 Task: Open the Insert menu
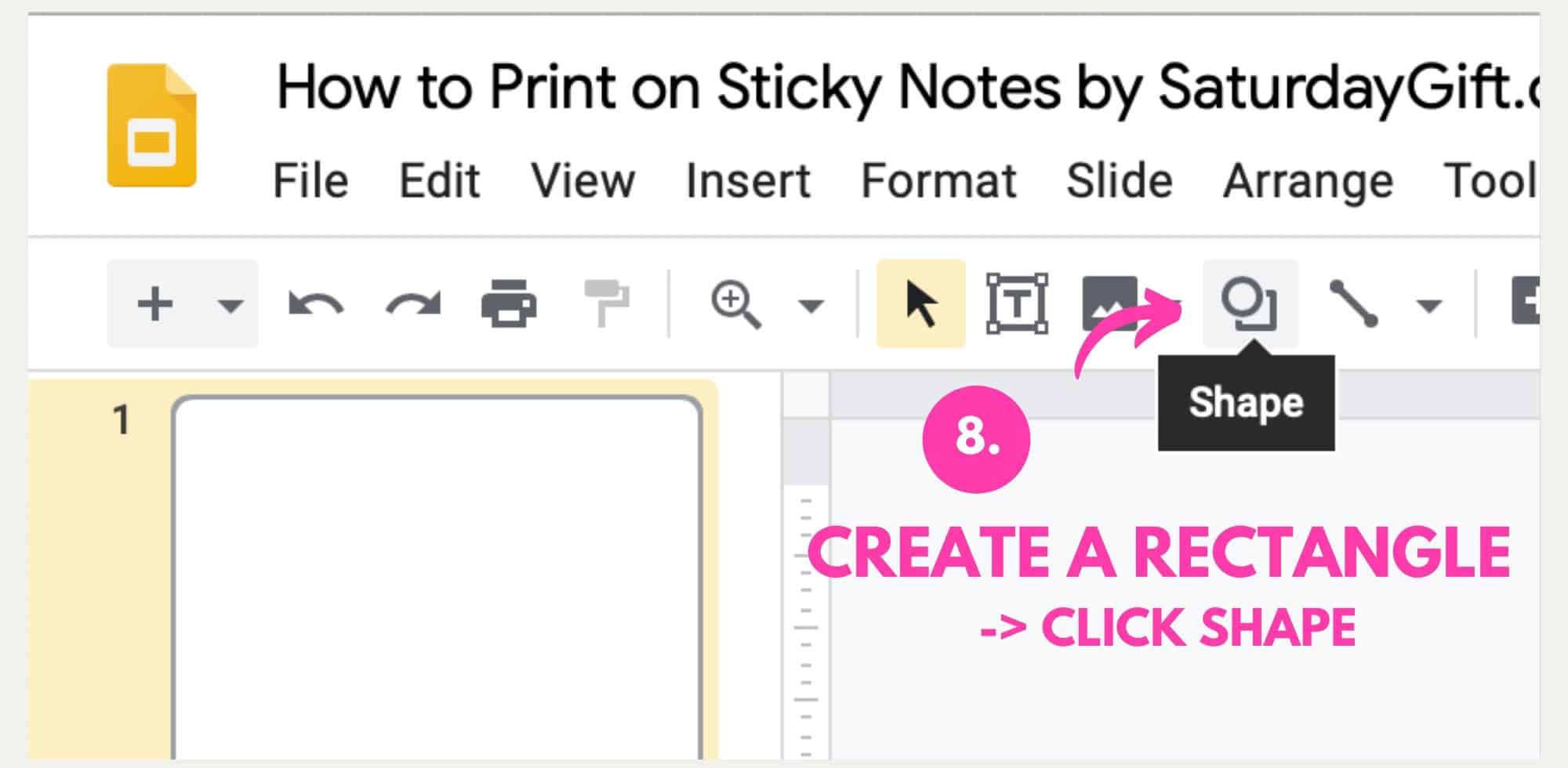point(747,180)
